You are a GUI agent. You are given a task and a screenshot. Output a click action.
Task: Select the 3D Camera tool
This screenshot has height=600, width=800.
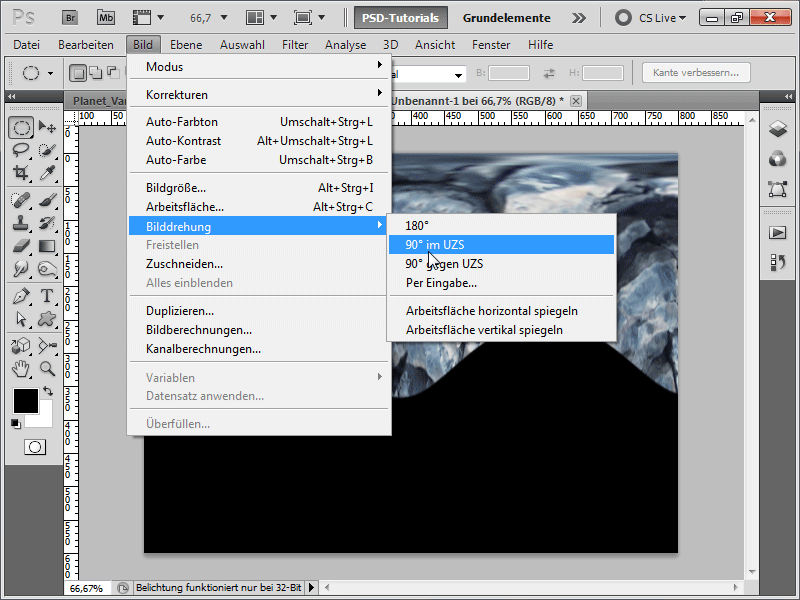click(x=47, y=346)
